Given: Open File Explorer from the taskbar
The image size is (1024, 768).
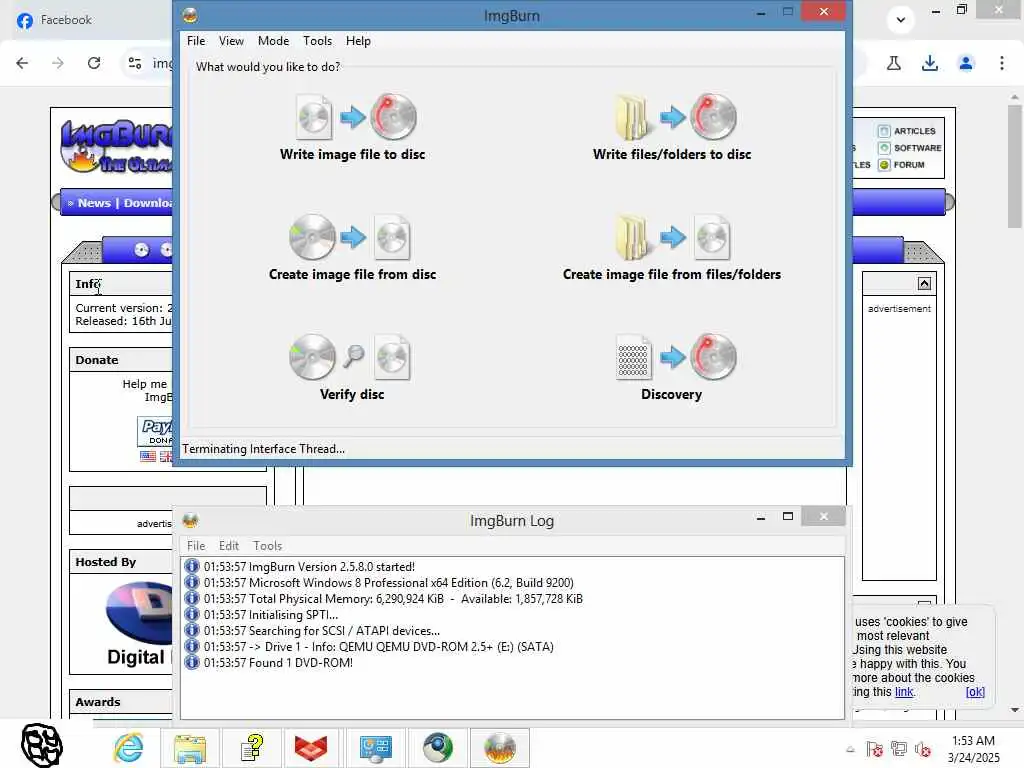Looking at the screenshot, I should (190, 747).
